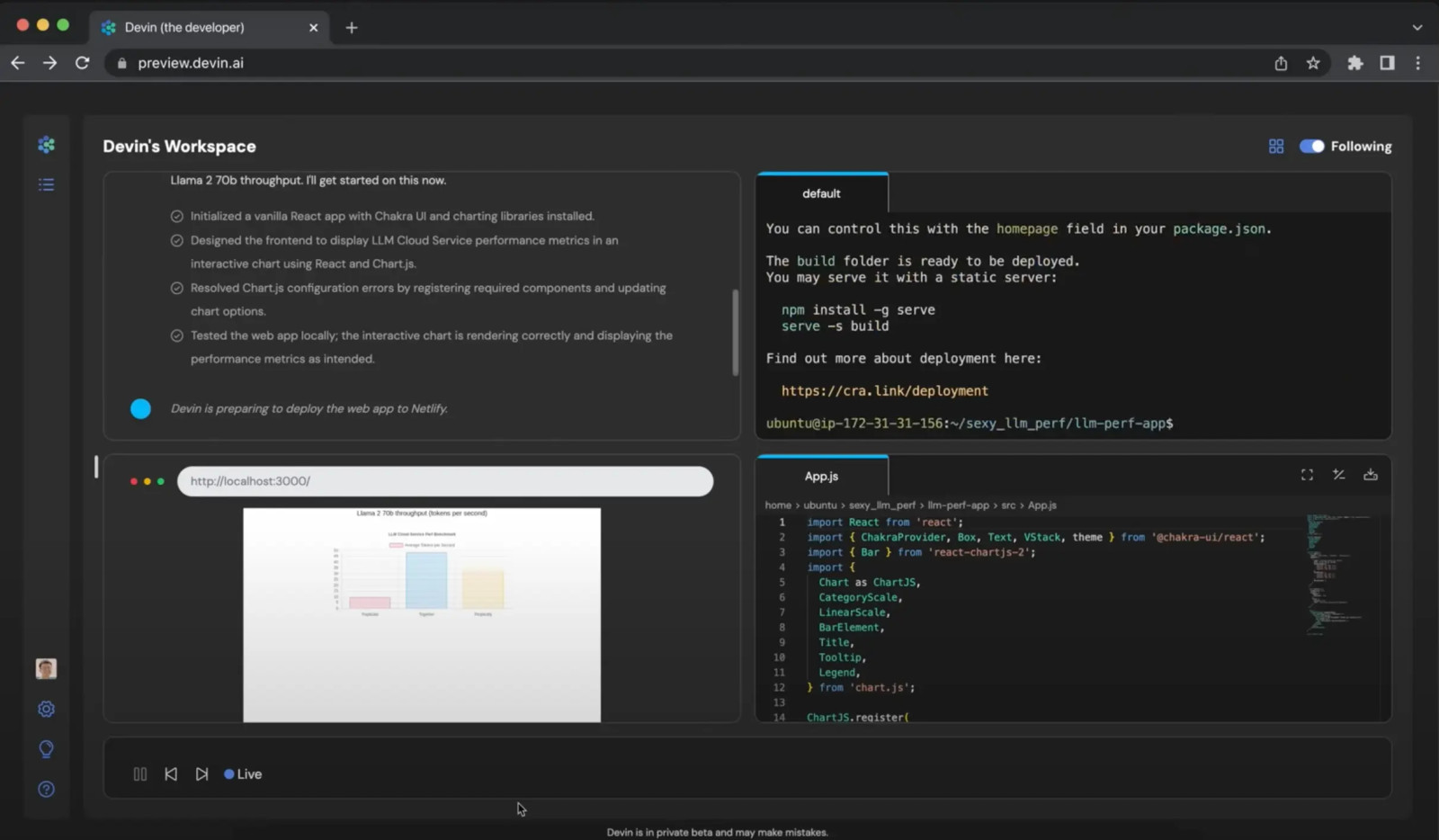Click the Devin logo in the sidebar

(46, 145)
